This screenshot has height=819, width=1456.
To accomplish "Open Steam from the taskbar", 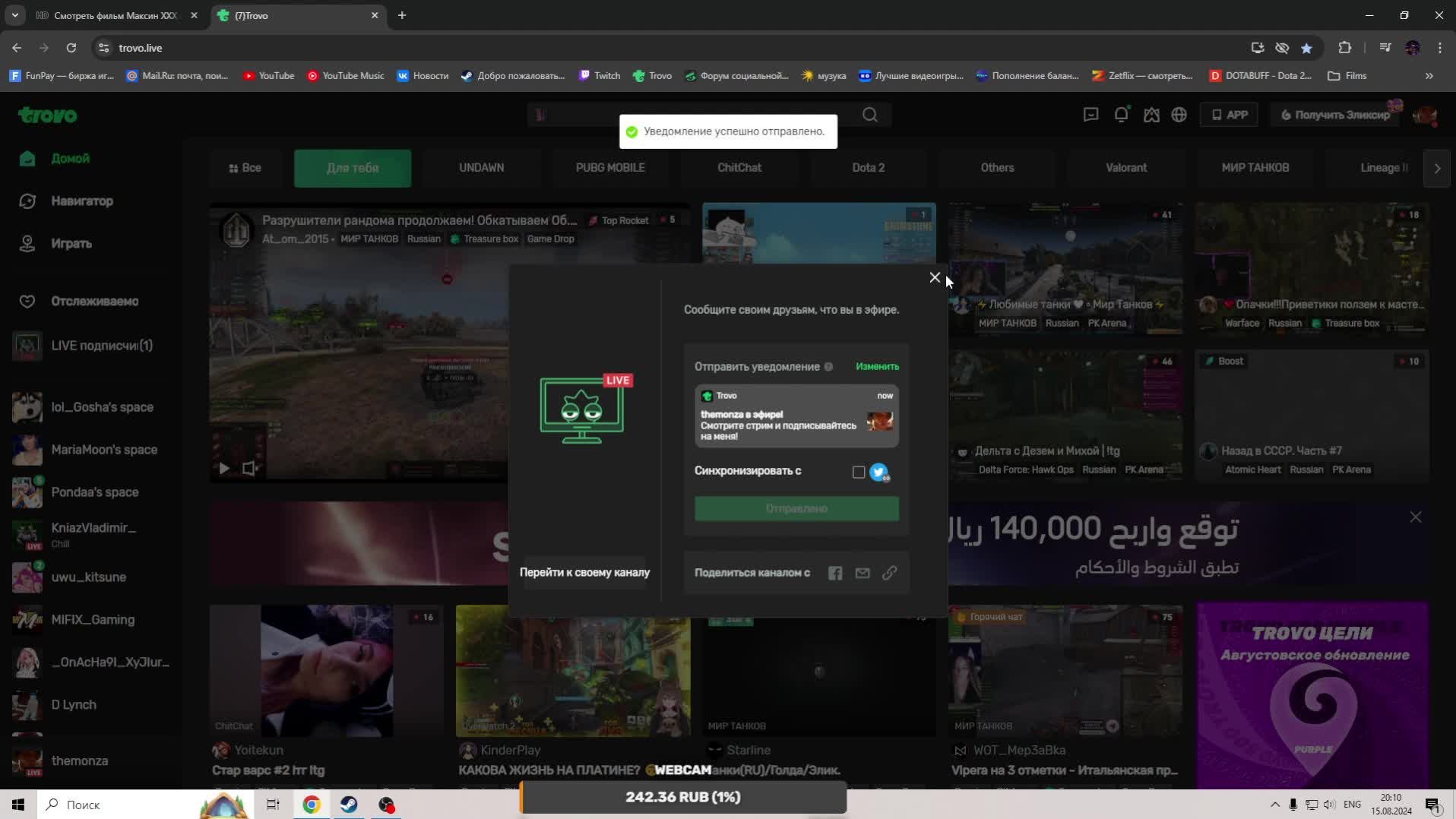I will pos(349,805).
